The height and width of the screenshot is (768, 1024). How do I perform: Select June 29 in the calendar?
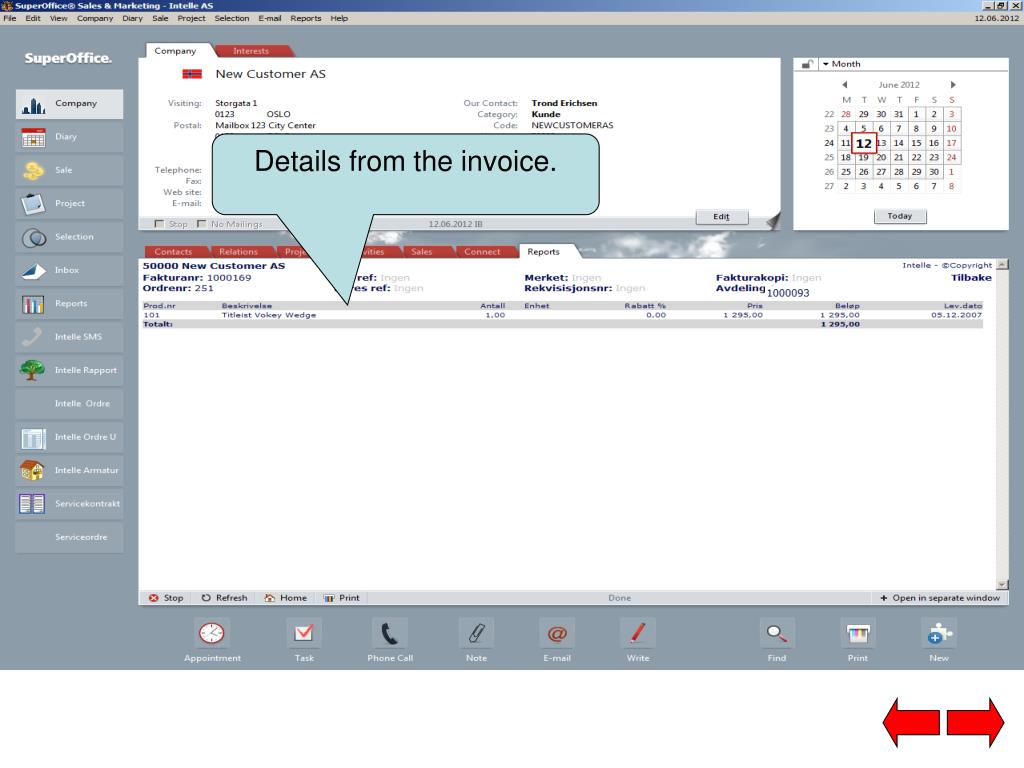tap(916, 172)
